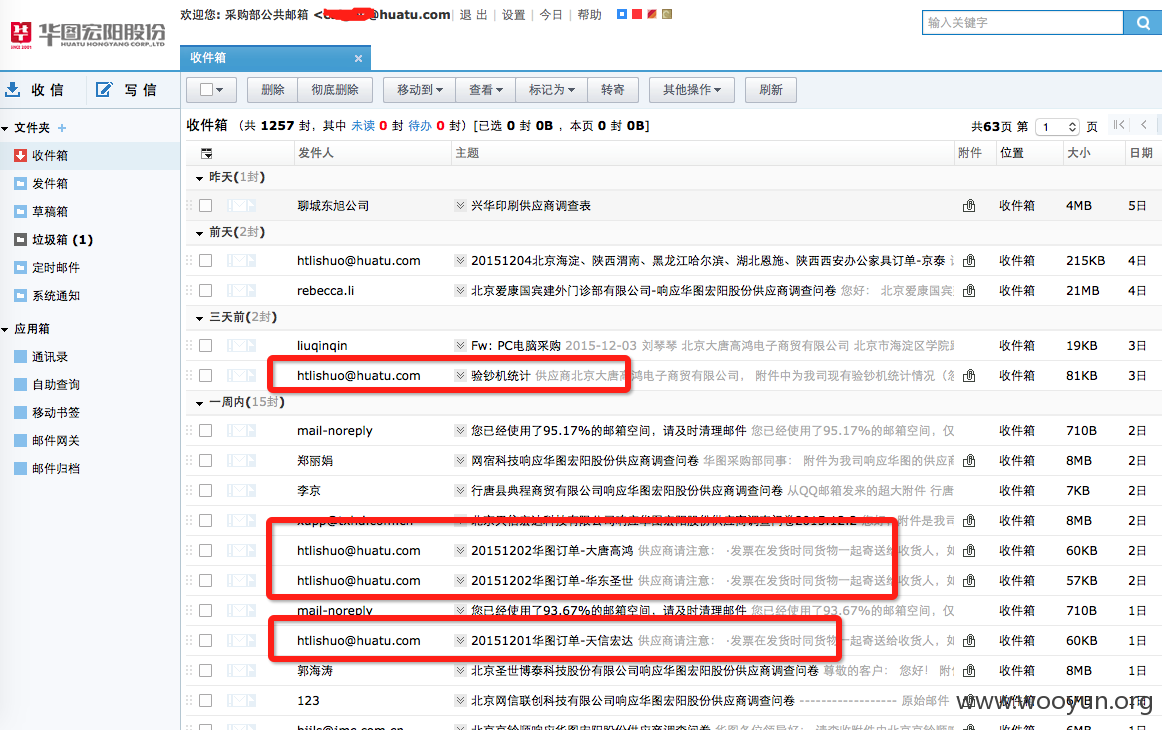The image size is (1162, 730).
Task: Click the receive mail download icon
Action: [x=13, y=90]
